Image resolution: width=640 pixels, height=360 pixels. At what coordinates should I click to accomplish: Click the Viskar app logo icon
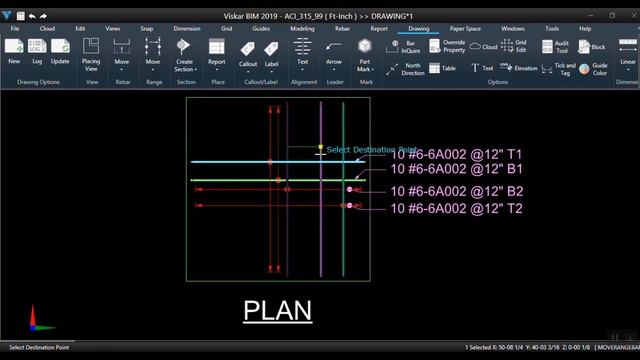(7, 16)
